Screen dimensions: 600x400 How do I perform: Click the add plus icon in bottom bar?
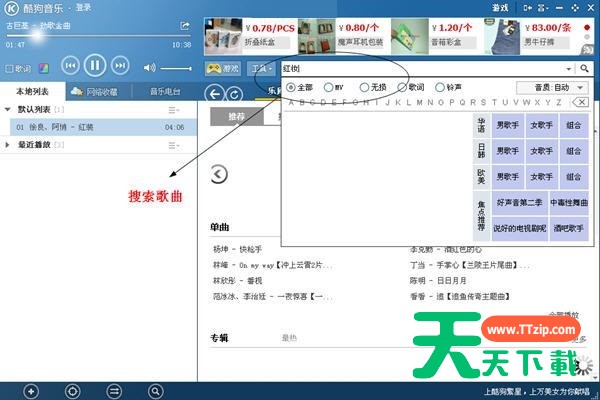coord(31,392)
